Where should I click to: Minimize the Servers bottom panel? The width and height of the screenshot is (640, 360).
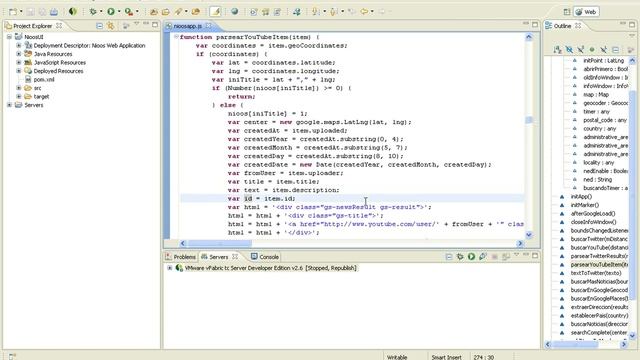pos(526,255)
